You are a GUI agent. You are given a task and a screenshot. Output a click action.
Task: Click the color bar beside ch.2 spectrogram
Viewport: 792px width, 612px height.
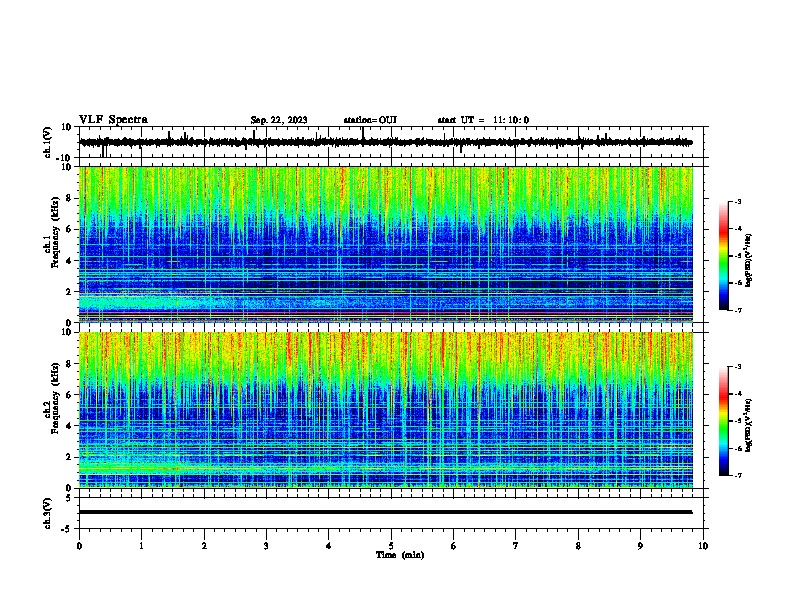coord(724,421)
